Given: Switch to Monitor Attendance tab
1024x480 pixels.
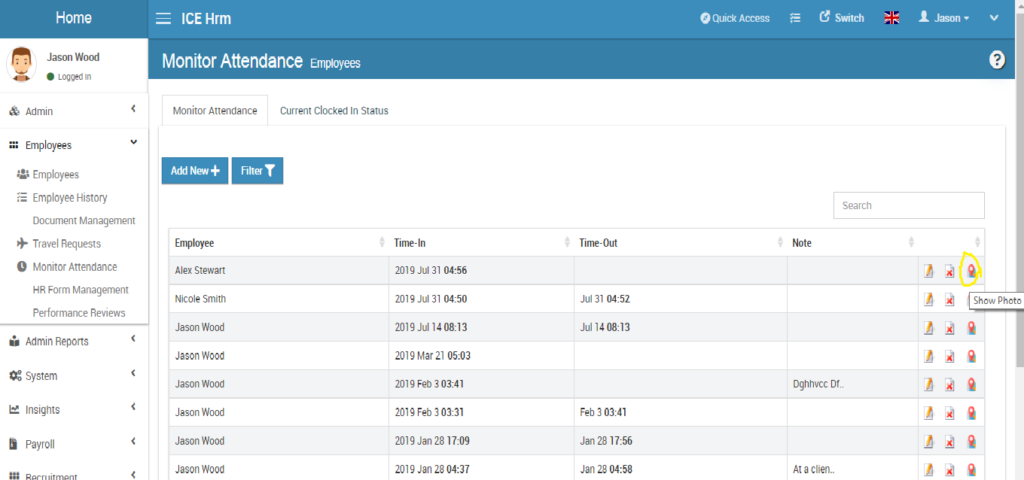Looking at the screenshot, I should [x=215, y=110].
